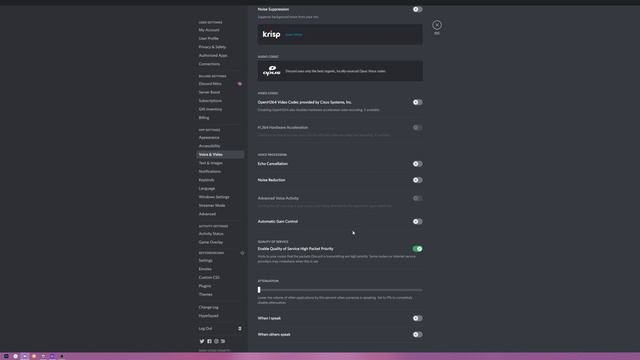Toggle Noise Suppression switch
The width and height of the screenshot is (640, 360).
point(417,9)
